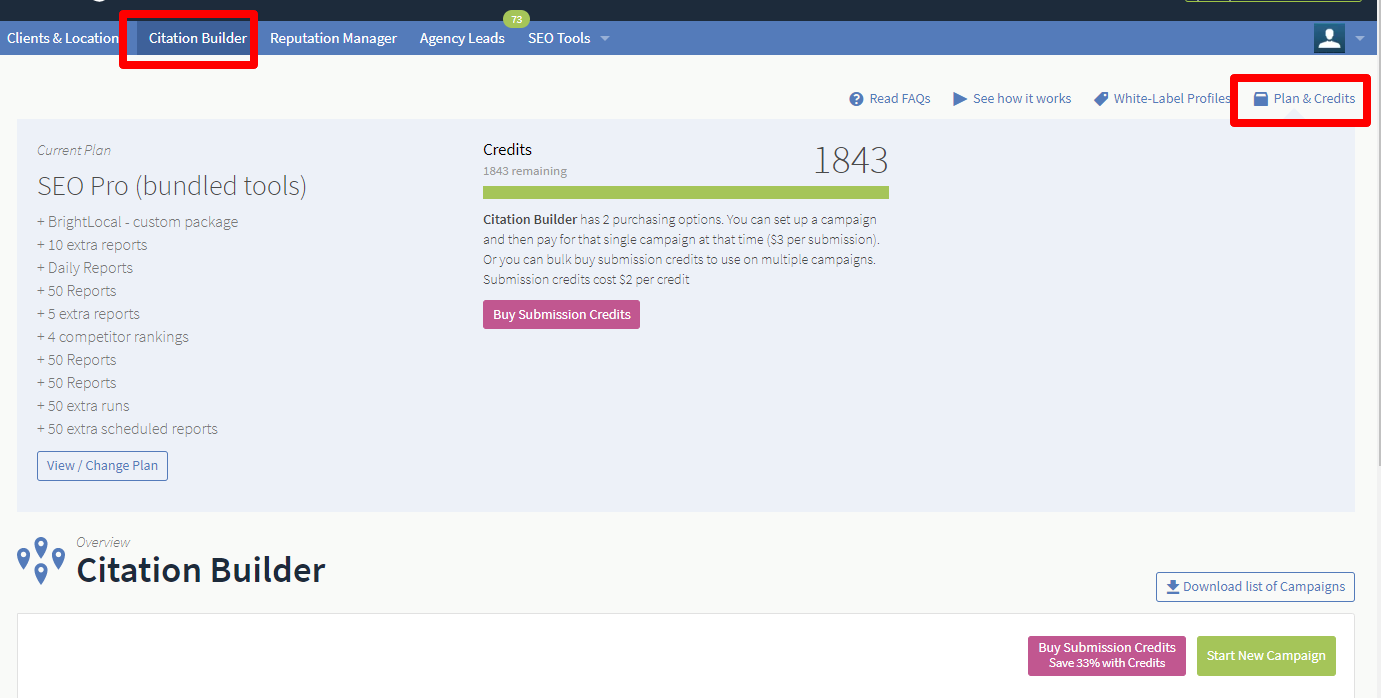Viewport: 1381px width, 698px height.
Task: Click the 5 extra reports item
Action: tap(88, 314)
